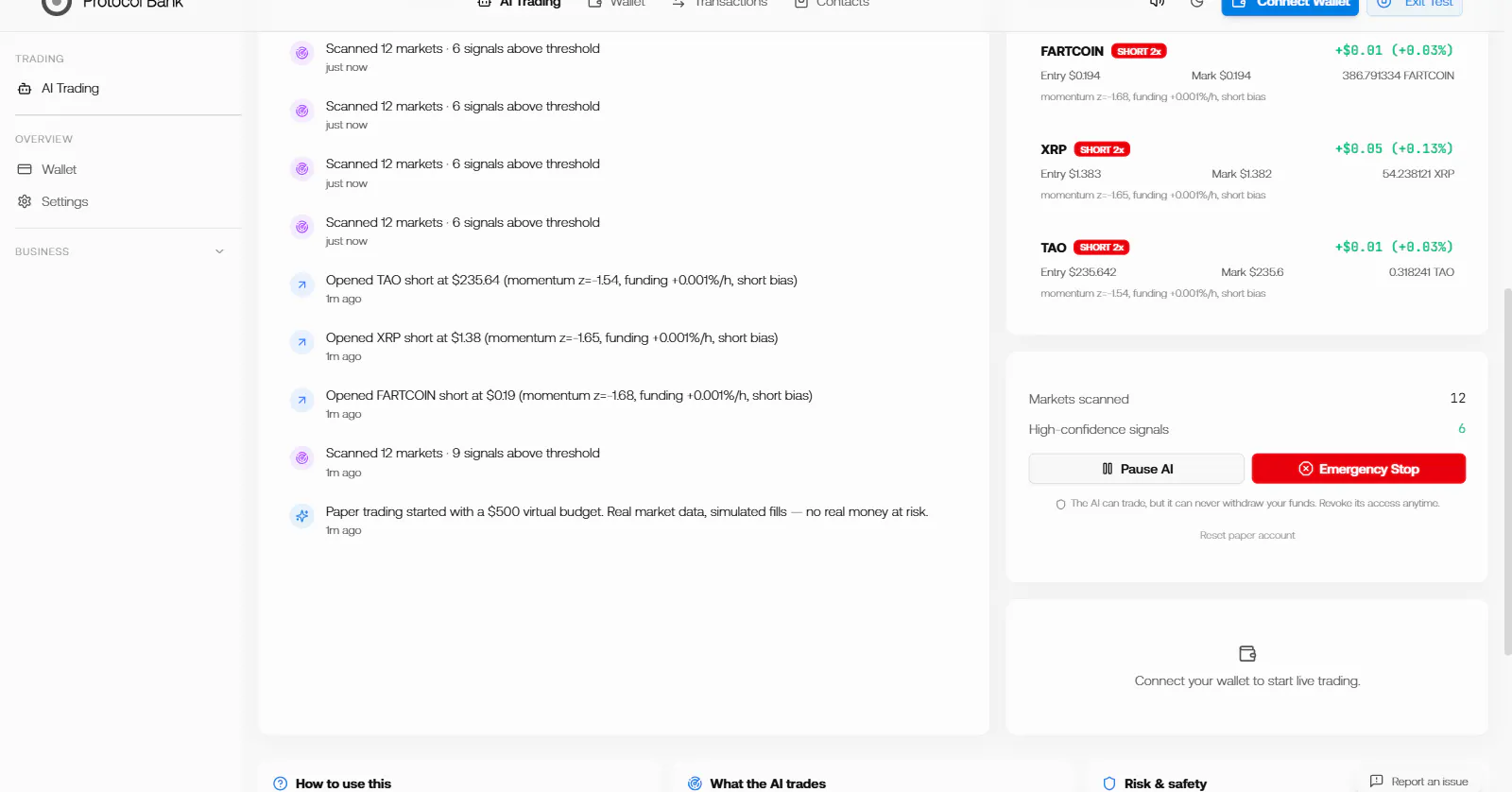1512x792 pixels.
Task: Click the What the AI trades icon
Action: click(695, 783)
